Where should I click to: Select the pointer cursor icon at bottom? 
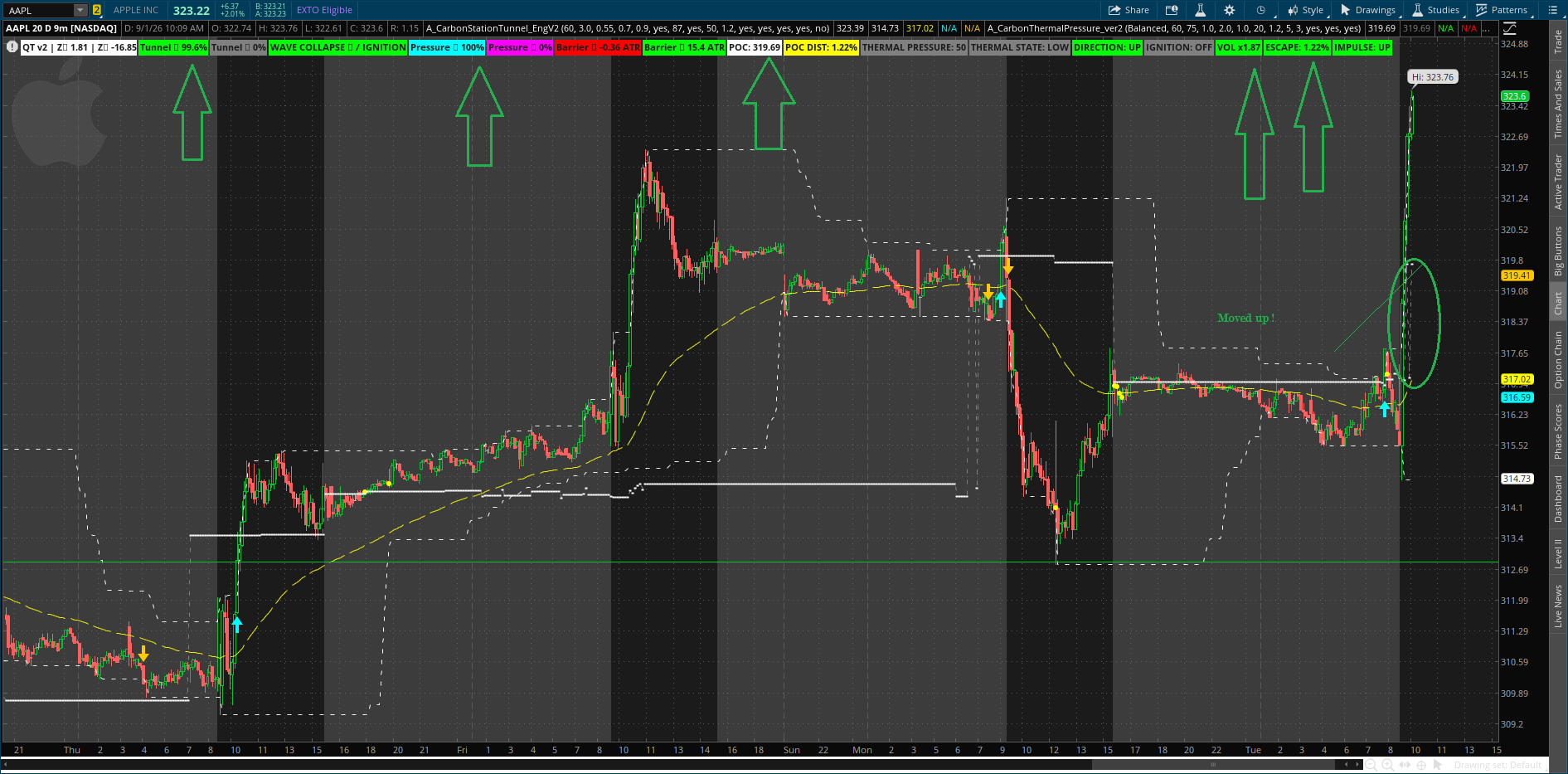tap(1438, 764)
